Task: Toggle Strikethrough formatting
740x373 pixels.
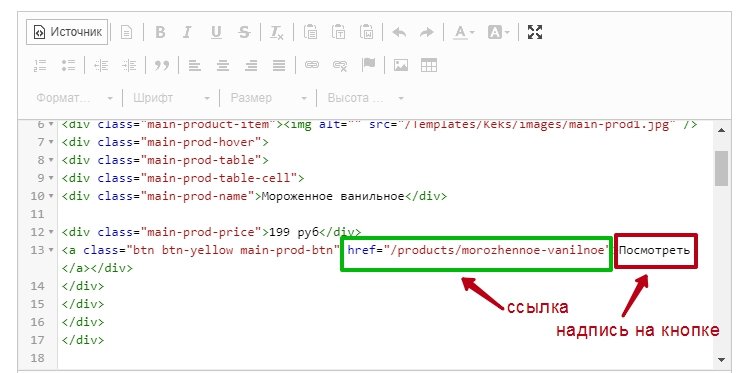Action: 244,33
